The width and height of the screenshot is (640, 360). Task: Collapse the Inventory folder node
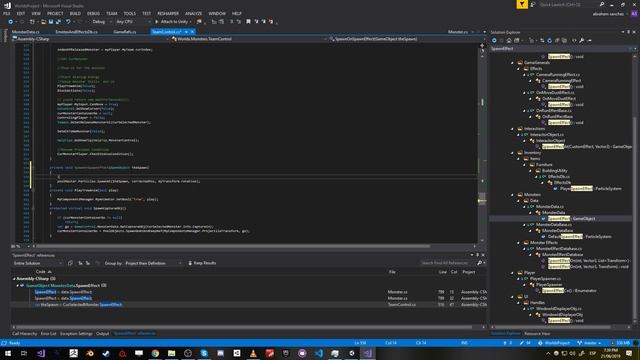tap(513, 153)
